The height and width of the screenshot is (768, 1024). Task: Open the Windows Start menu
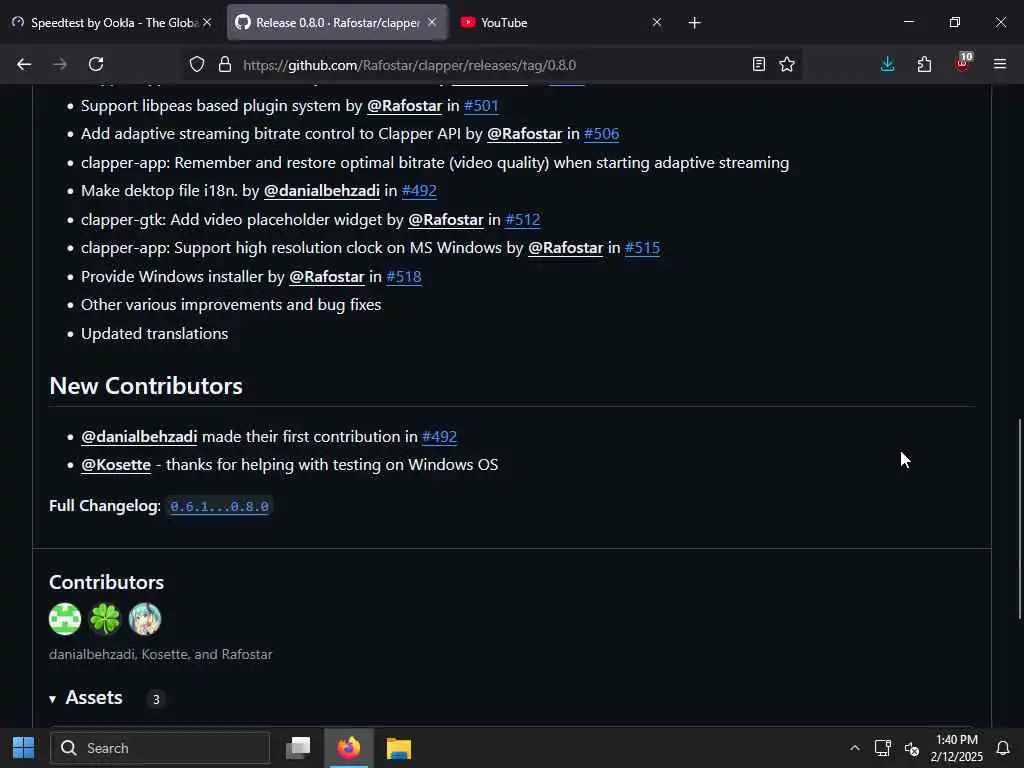(24, 748)
